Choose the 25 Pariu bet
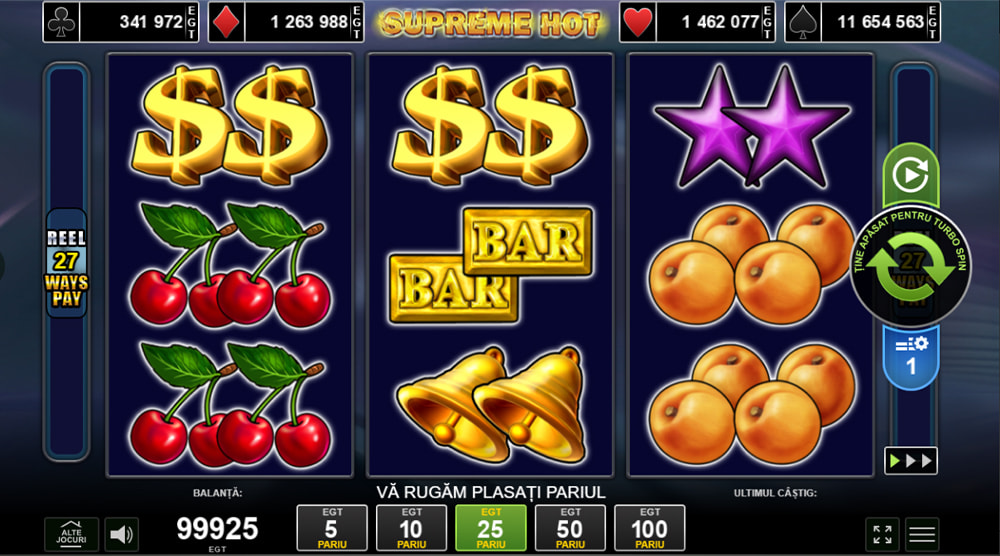Viewport: 1000px width, 556px height. click(x=490, y=528)
